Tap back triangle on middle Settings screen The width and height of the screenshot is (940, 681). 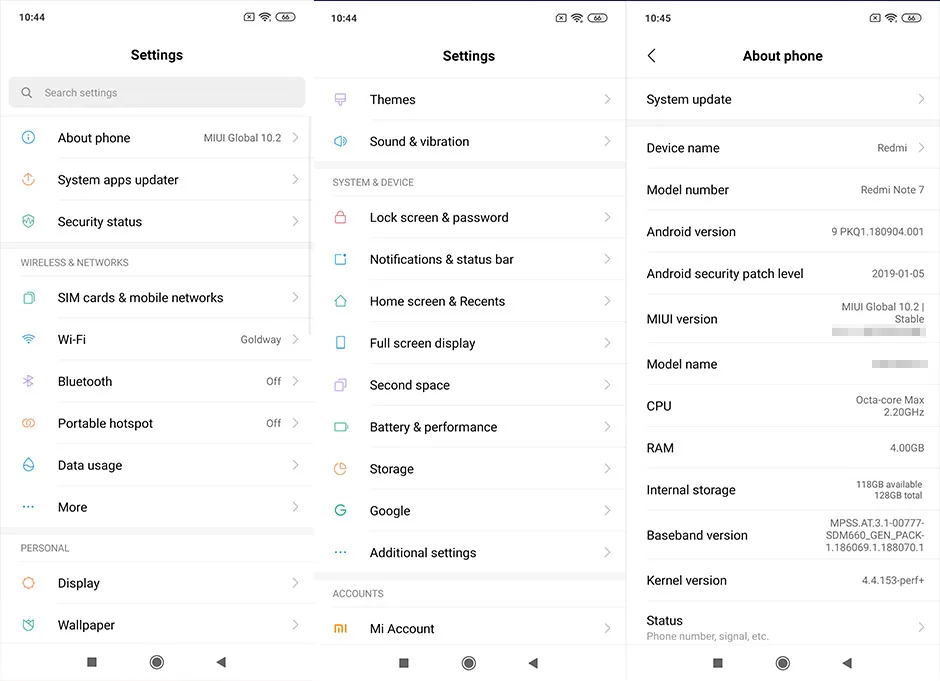click(x=534, y=663)
